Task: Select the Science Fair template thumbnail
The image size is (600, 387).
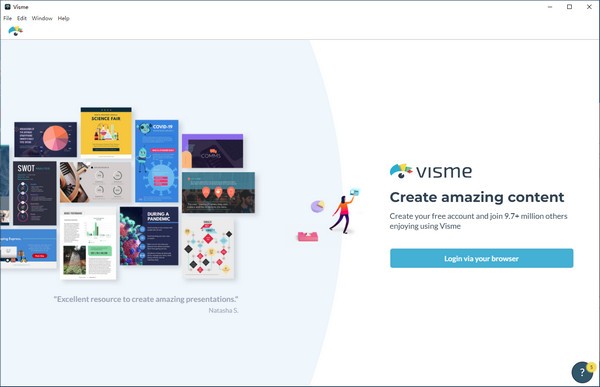Action: pyautogui.click(x=106, y=132)
